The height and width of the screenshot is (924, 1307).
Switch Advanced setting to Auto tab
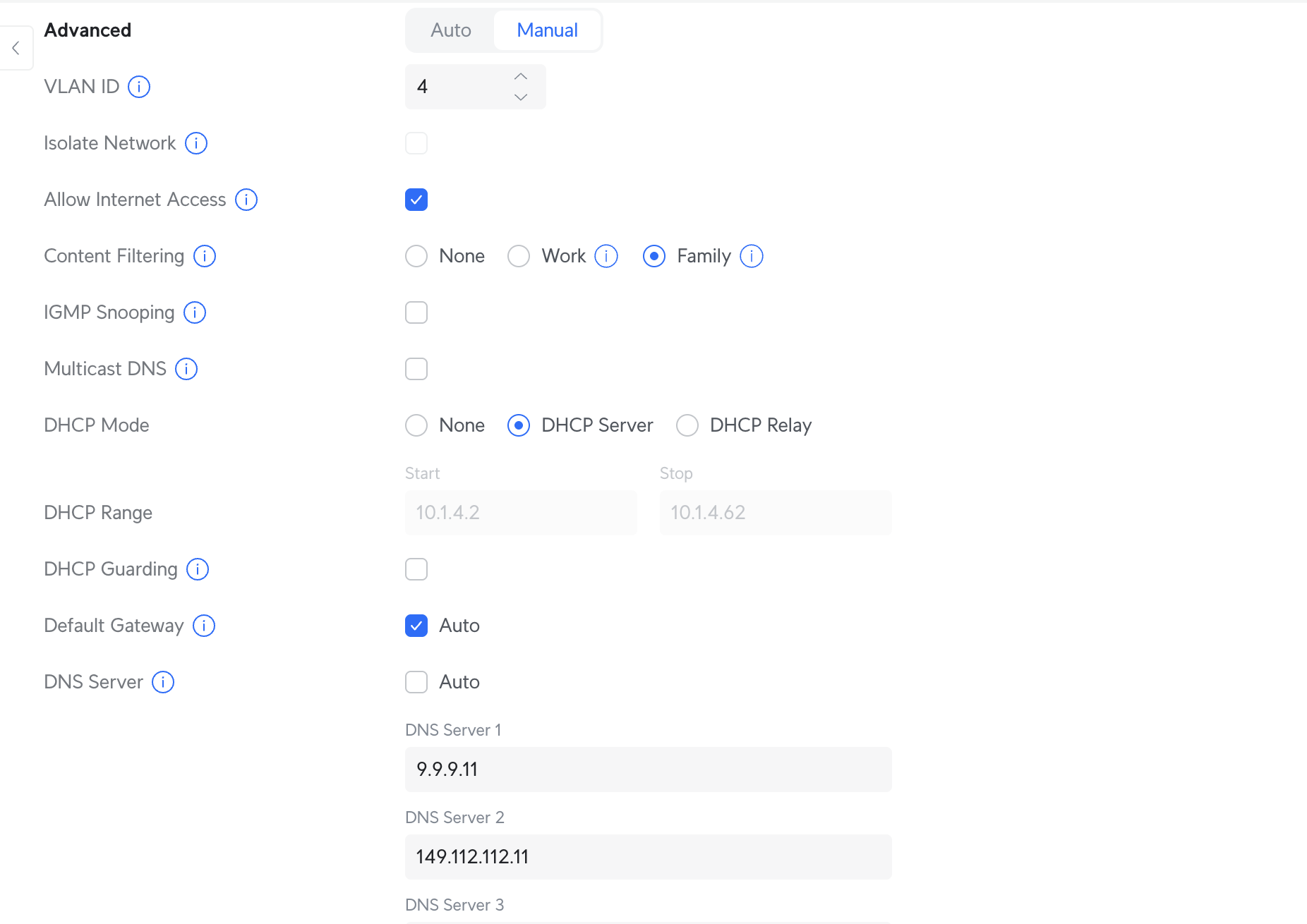point(451,30)
